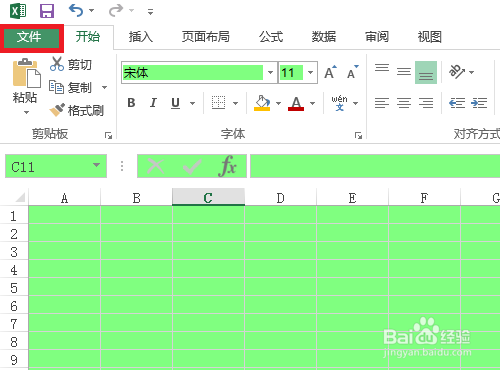Activate 格式刷 format painter
This screenshot has width=500, height=370.
click(x=76, y=110)
